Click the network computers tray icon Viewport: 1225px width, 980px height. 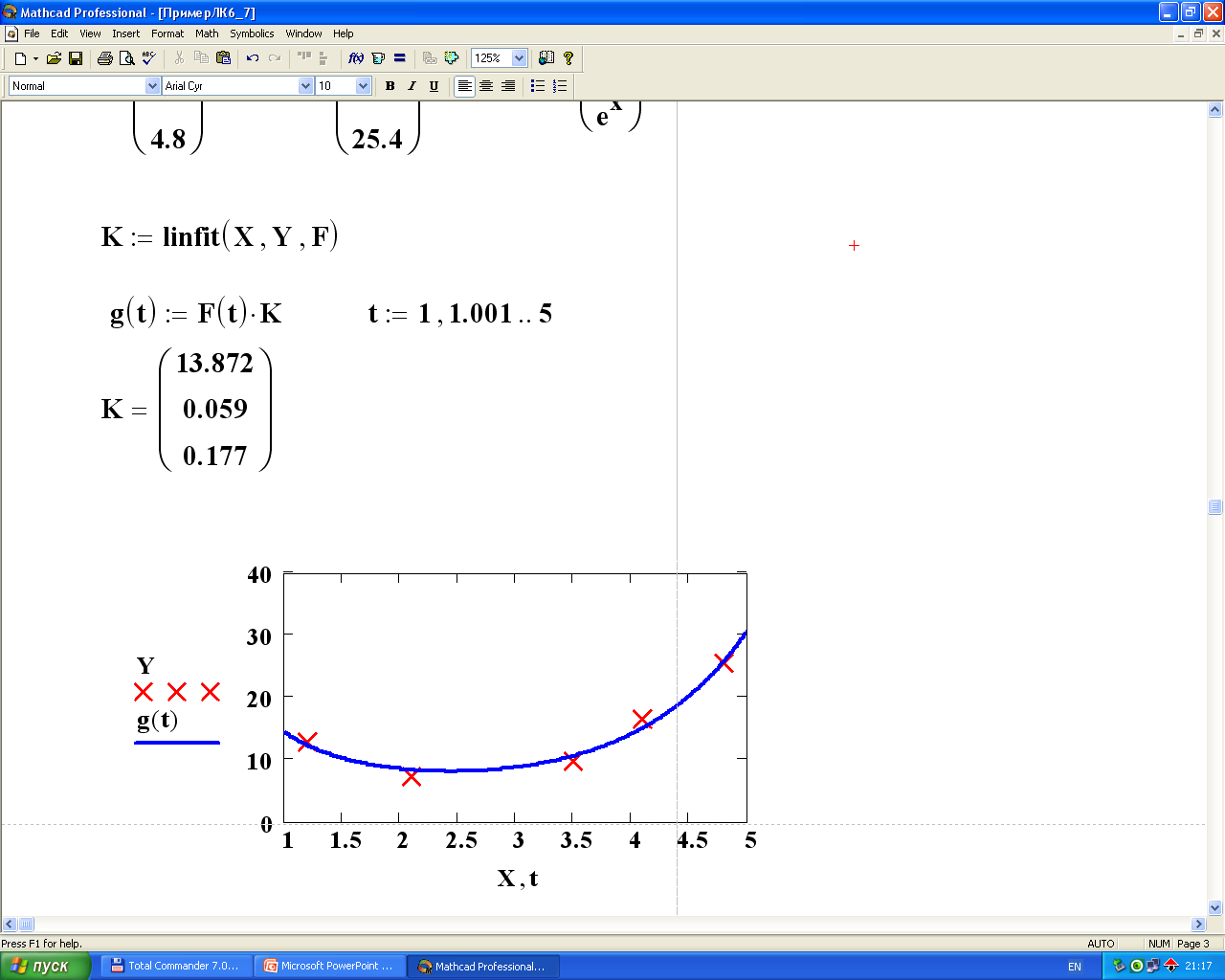tap(1153, 966)
